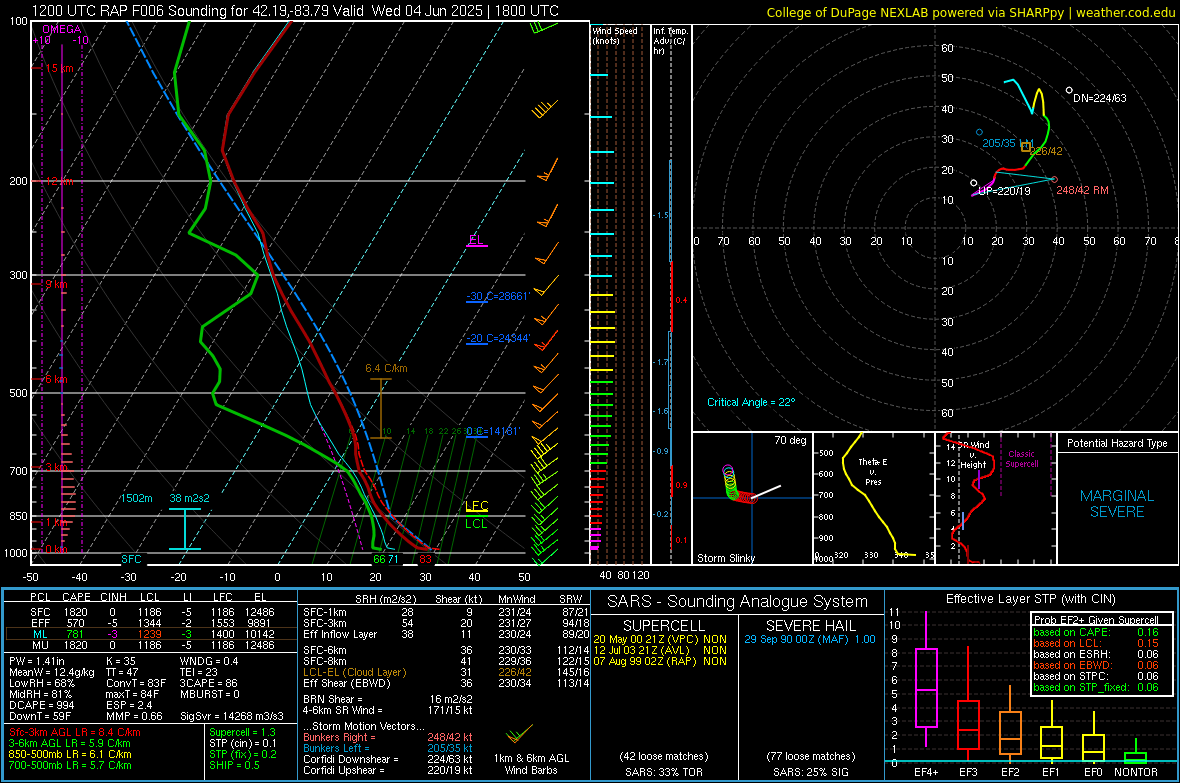This screenshot has width=1180, height=783.
Task: Click the 9 km height marker
Action: [56, 285]
